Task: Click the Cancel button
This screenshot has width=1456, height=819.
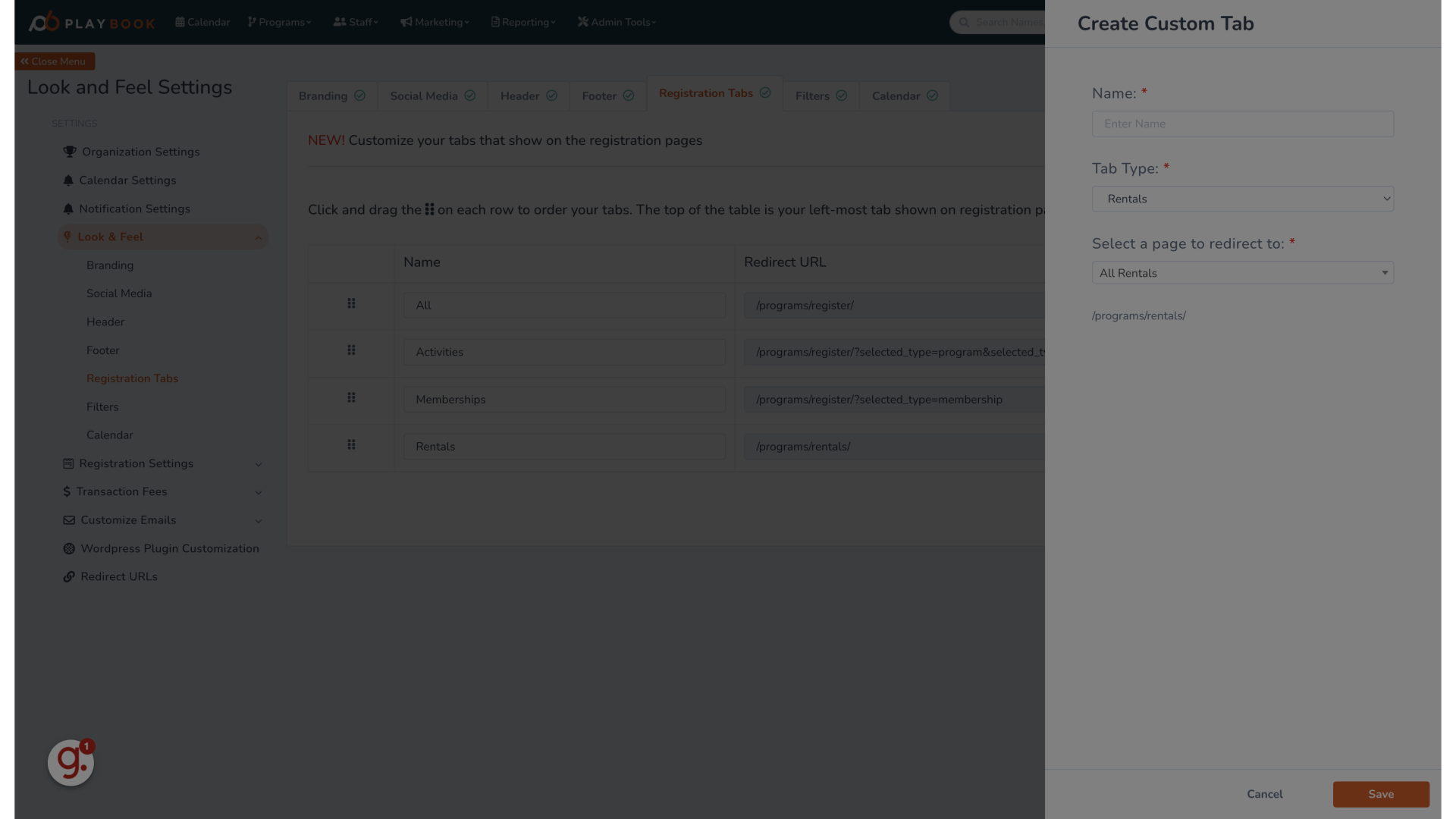Action: (1264, 794)
